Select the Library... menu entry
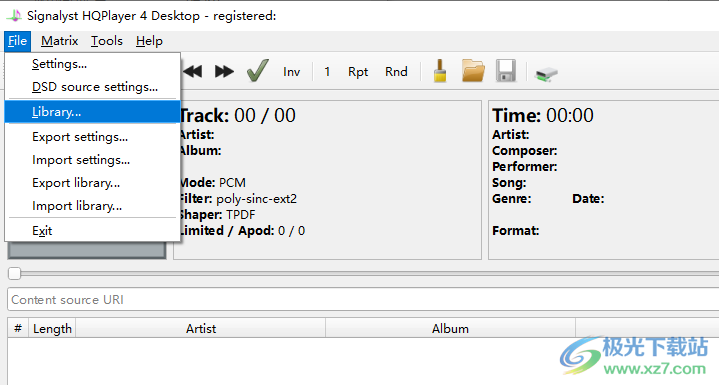Screen dimensions: 719x385 92,112
